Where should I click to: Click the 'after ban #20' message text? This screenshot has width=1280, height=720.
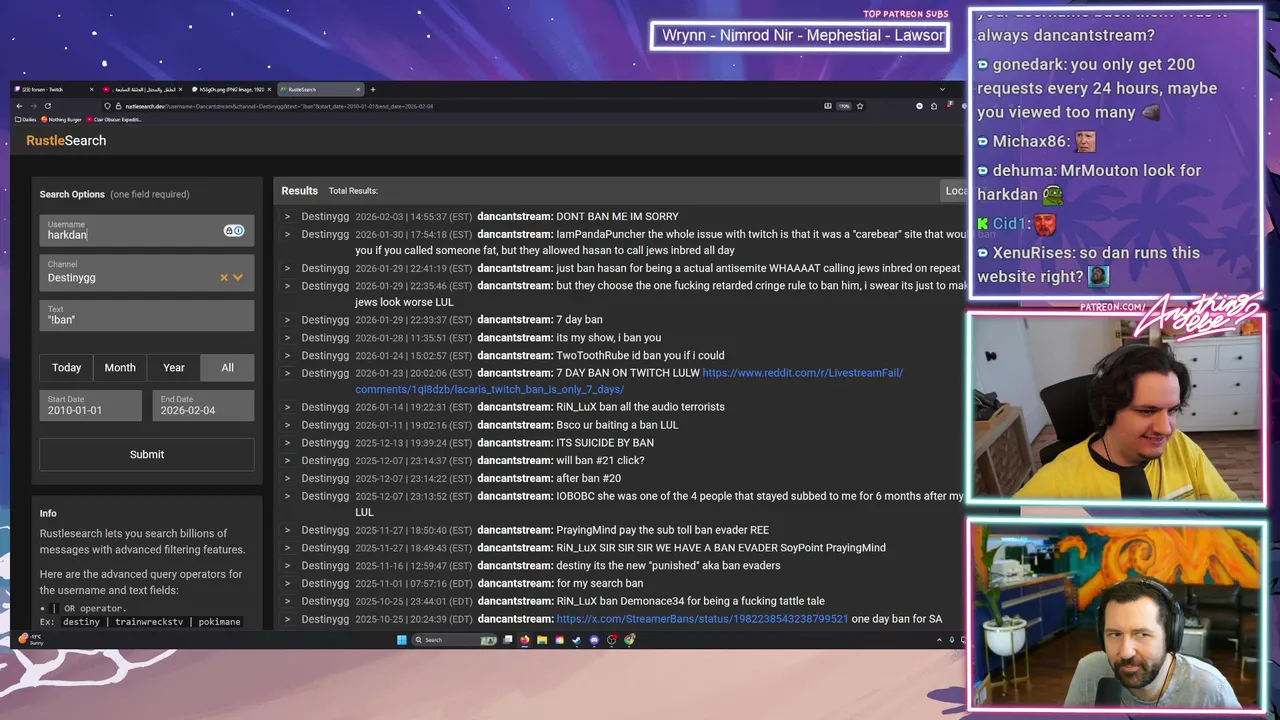[x=588, y=478]
